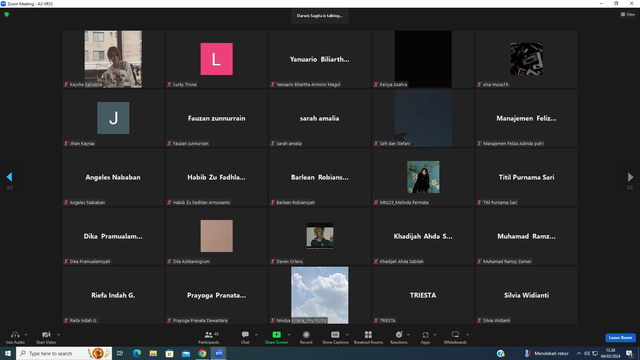Click Yanuario Biliartha's participant tile
This screenshot has width=640, height=360.
(x=320, y=59)
